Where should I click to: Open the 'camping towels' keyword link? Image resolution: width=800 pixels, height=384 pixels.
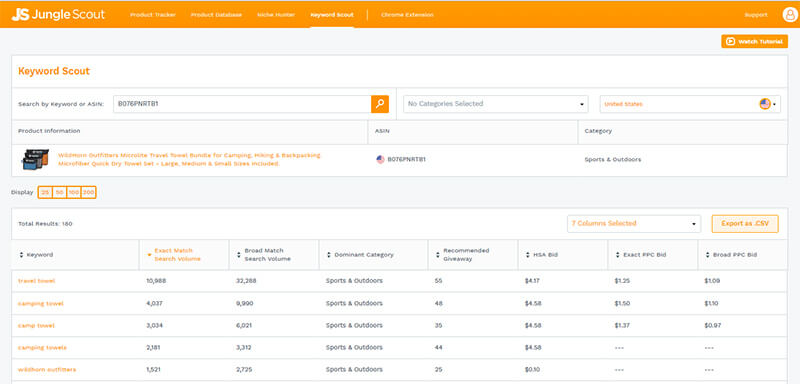42,347
